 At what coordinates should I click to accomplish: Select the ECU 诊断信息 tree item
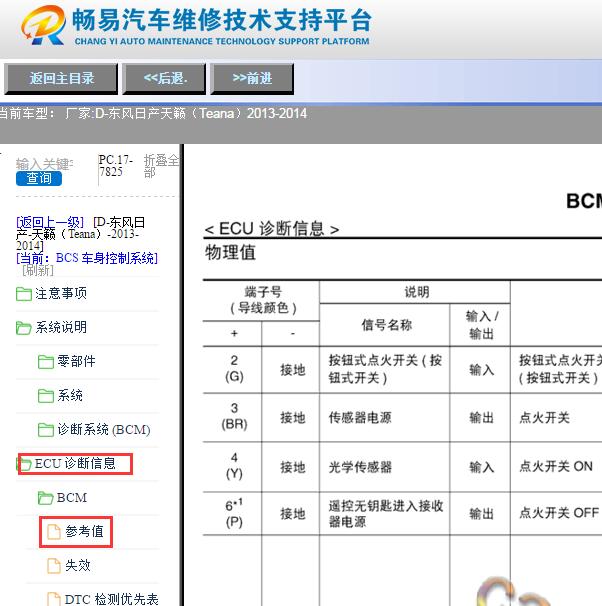[x=75, y=463]
